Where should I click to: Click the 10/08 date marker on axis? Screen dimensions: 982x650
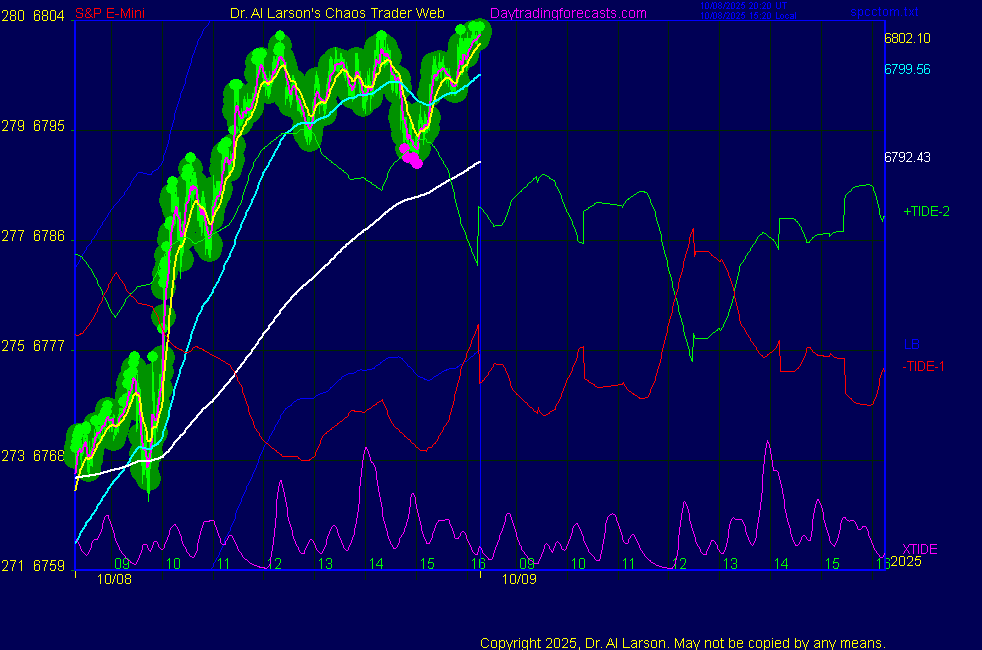[x=114, y=579]
